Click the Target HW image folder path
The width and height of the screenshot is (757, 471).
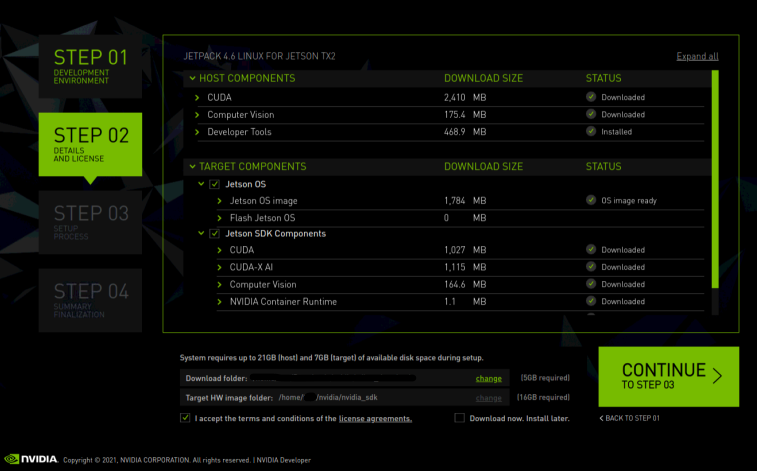click(x=328, y=397)
